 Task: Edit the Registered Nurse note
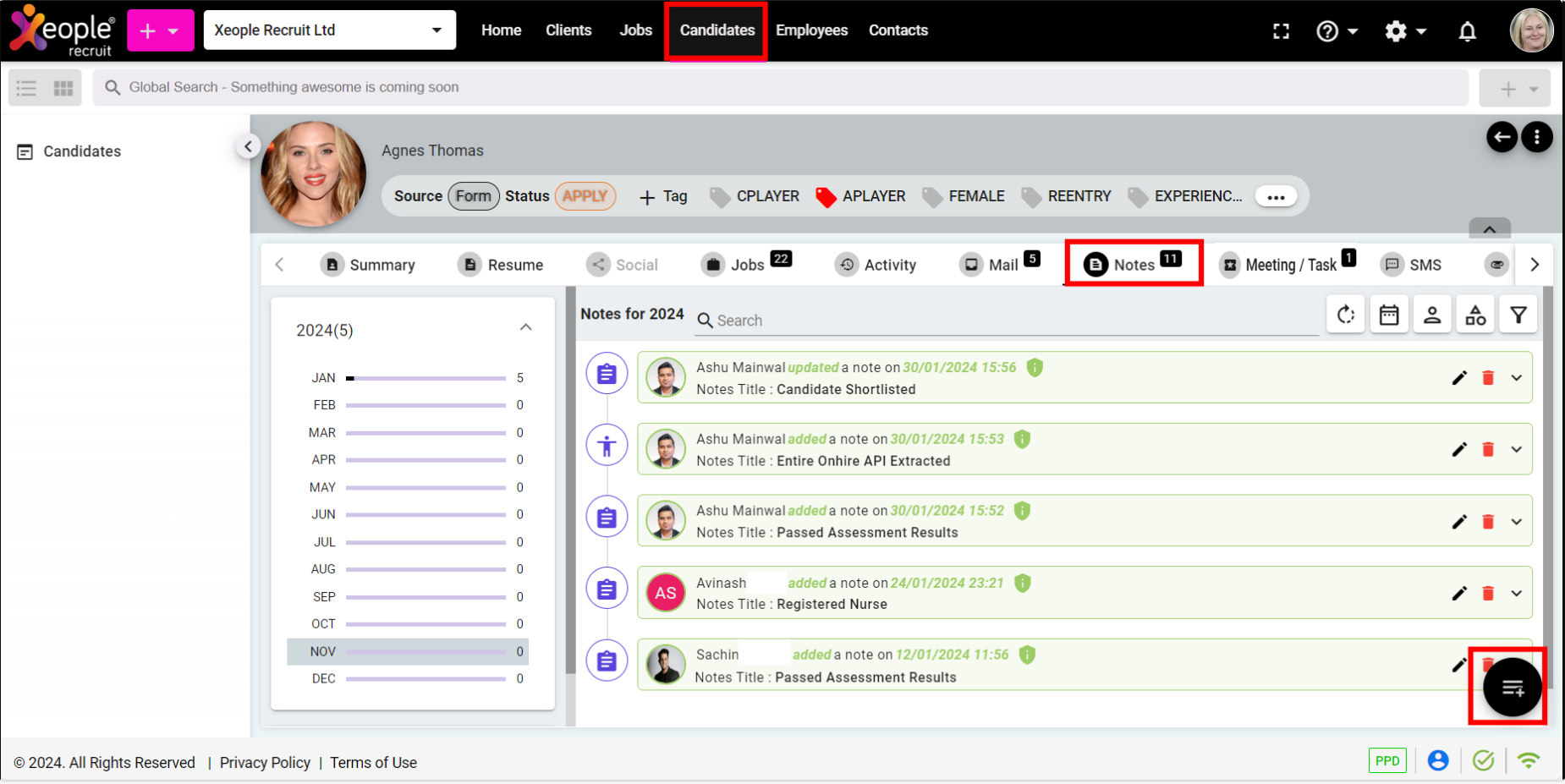click(x=1459, y=594)
